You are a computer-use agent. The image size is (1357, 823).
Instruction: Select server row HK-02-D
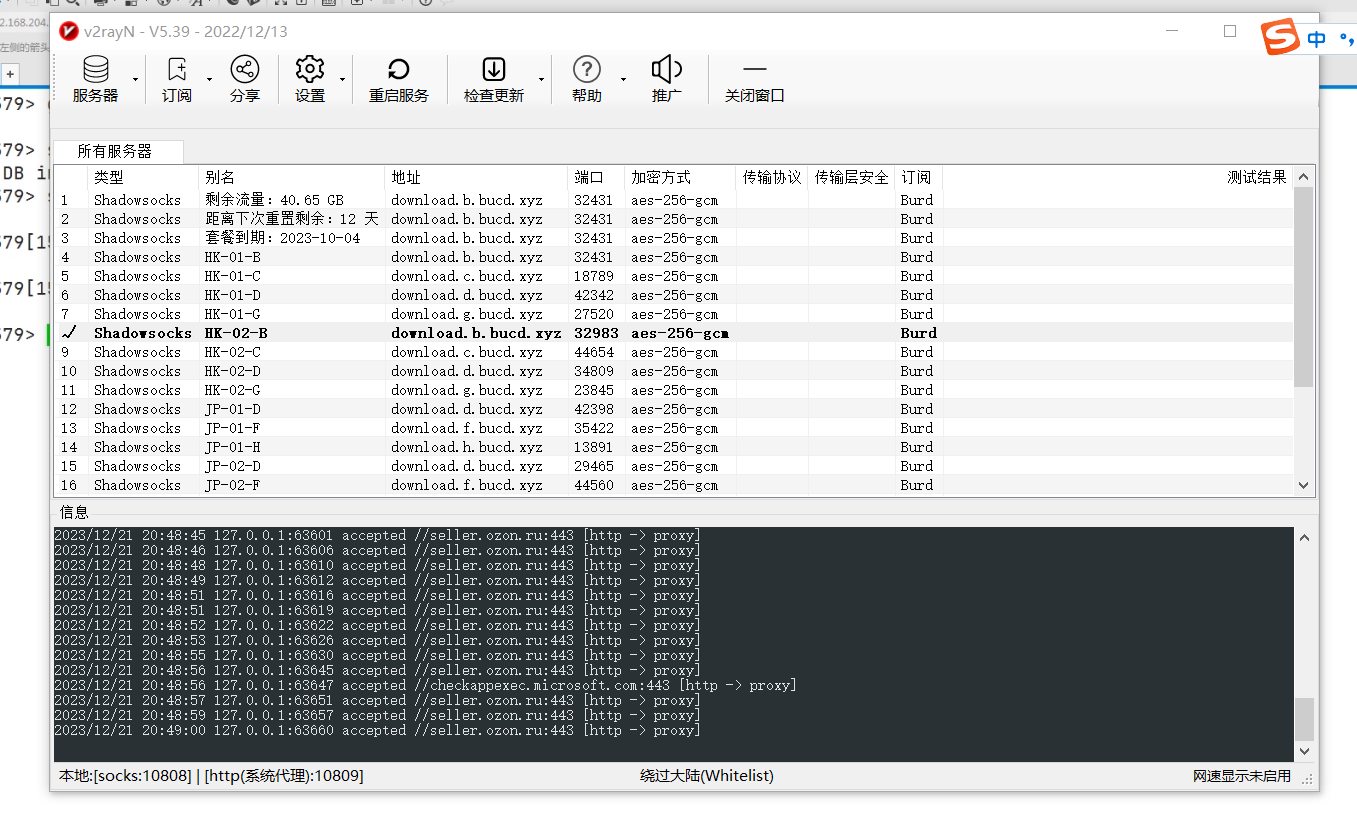[x=673, y=371]
